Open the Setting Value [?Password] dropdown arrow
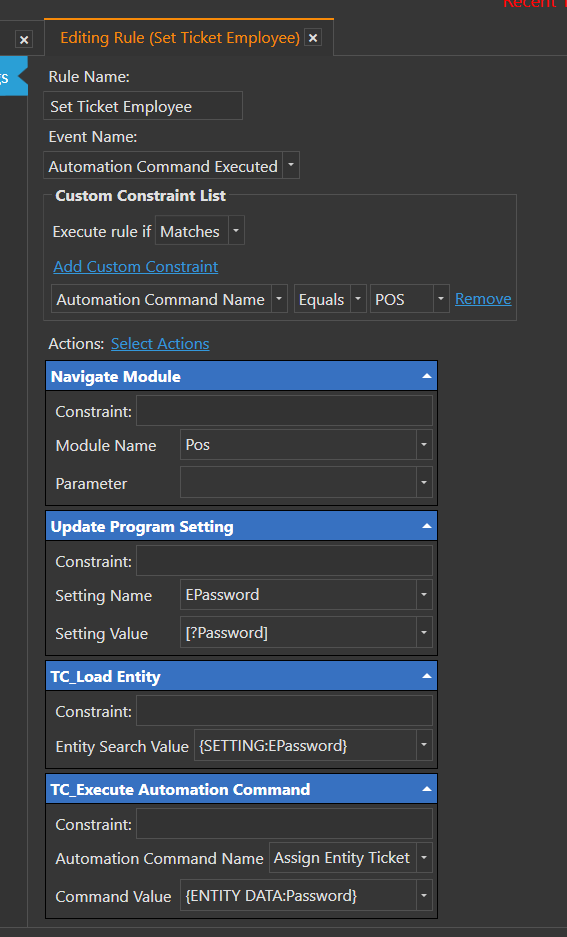 coord(424,632)
